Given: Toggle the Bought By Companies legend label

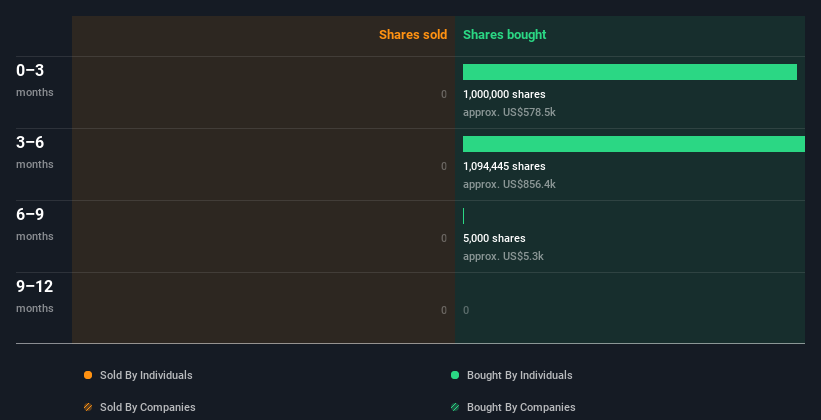Looking at the screenshot, I should [521, 407].
